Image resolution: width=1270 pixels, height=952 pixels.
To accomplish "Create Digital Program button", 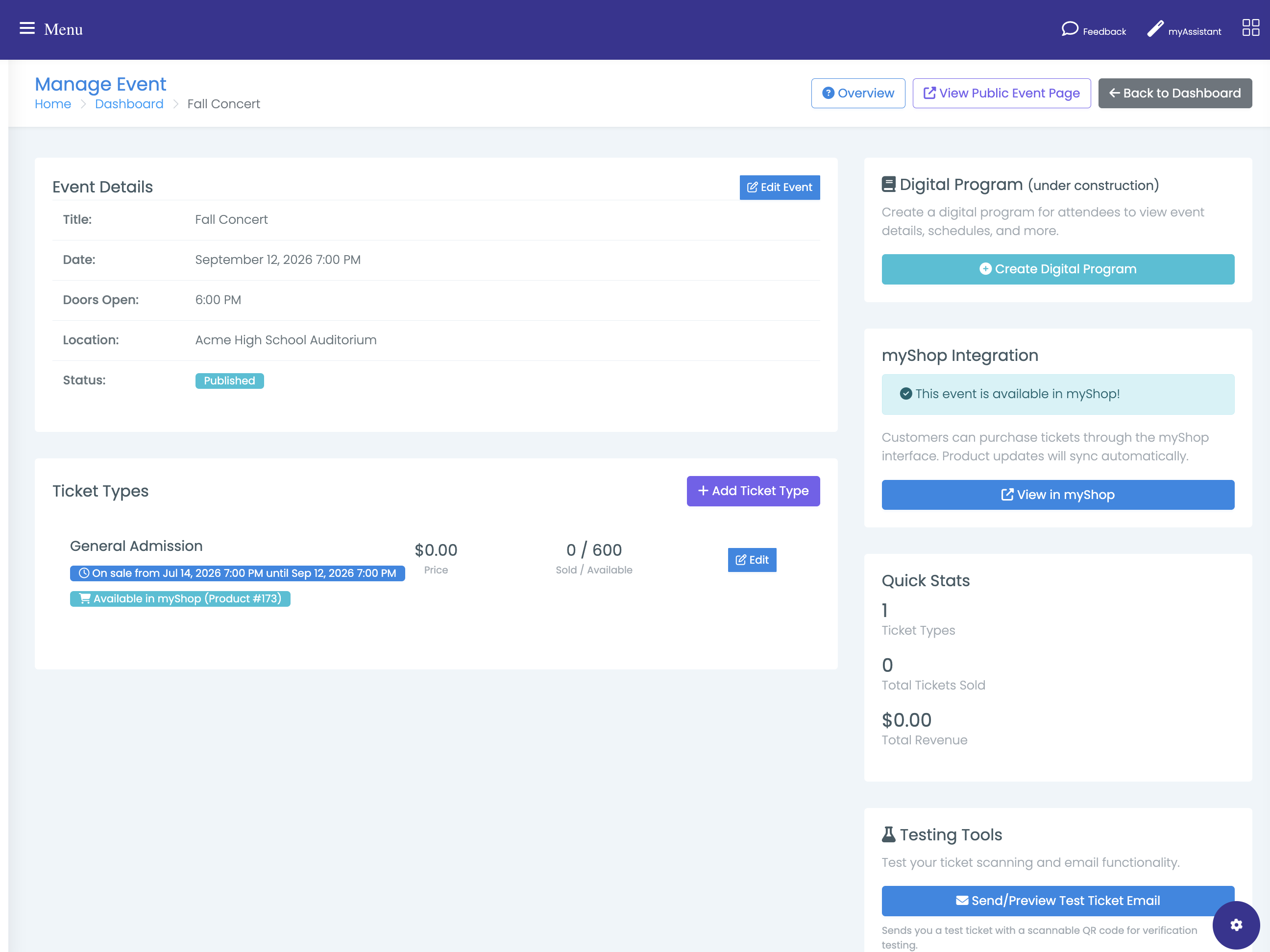I will (x=1057, y=269).
